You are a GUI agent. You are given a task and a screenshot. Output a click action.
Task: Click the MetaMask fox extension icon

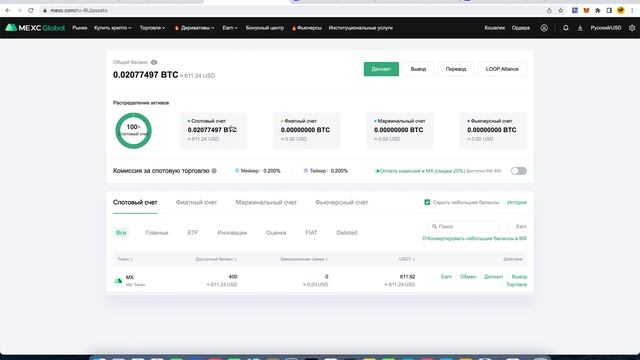(586, 11)
